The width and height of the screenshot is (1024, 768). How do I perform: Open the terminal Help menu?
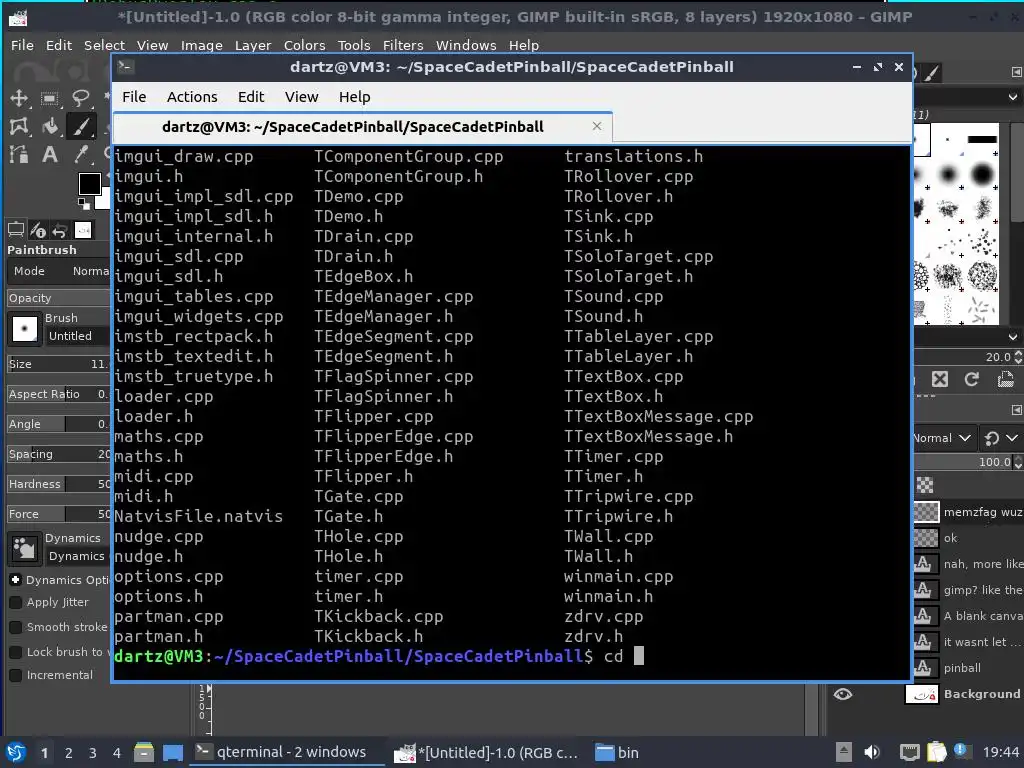pyautogui.click(x=355, y=97)
